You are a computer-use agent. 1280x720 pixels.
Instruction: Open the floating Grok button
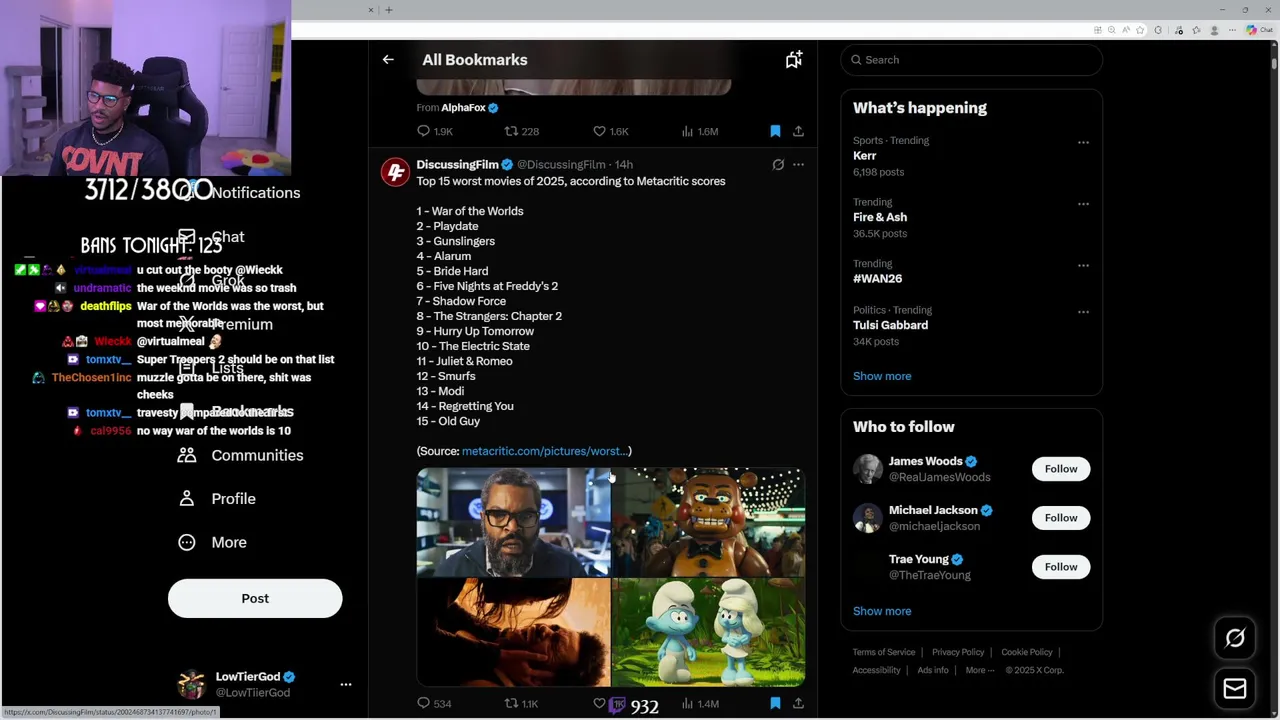click(x=1235, y=638)
